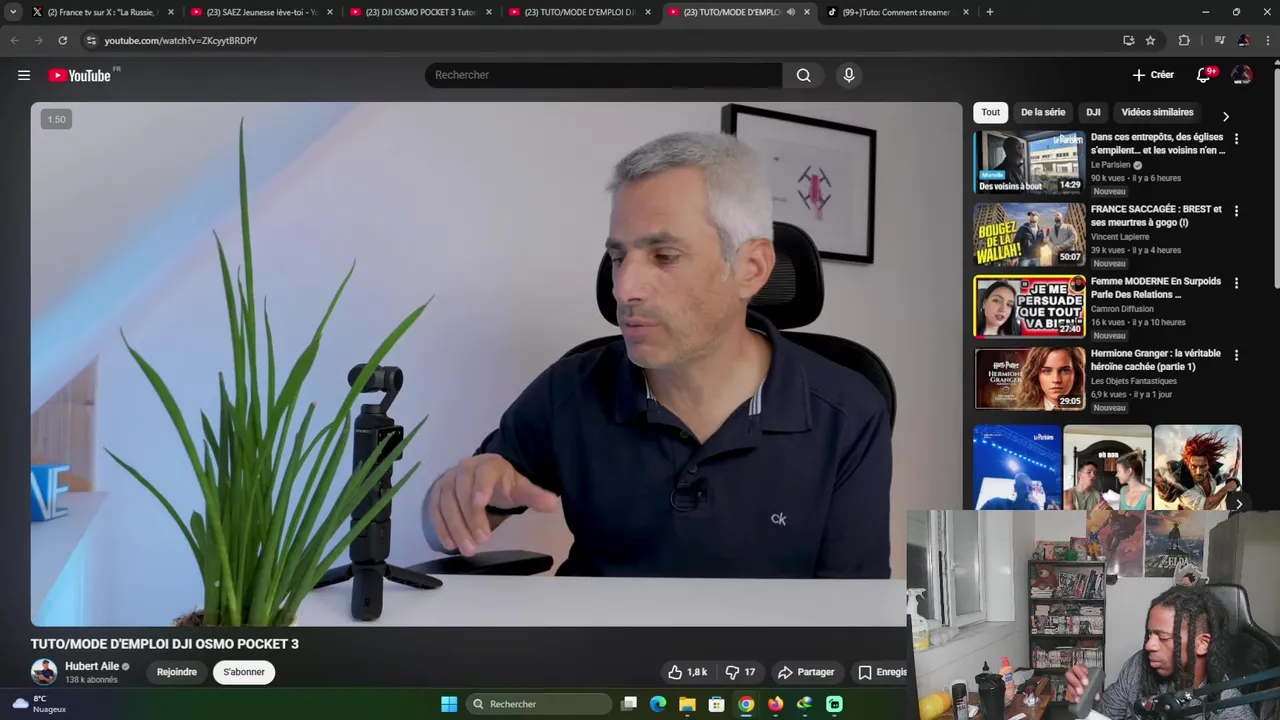Select the DJI filter chip
1280x720 pixels.
[x=1093, y=112]
